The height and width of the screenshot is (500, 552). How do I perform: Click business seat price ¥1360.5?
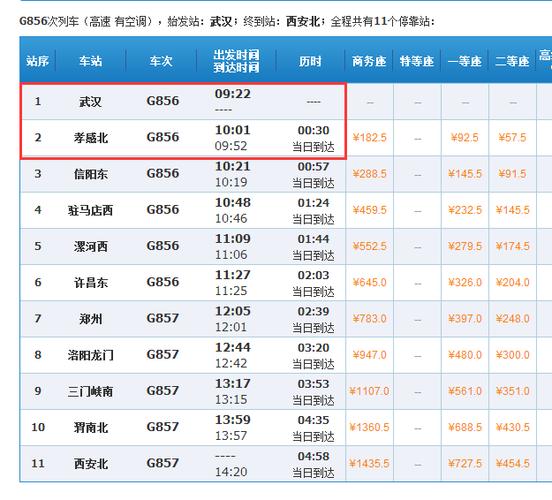click(369, 427)
